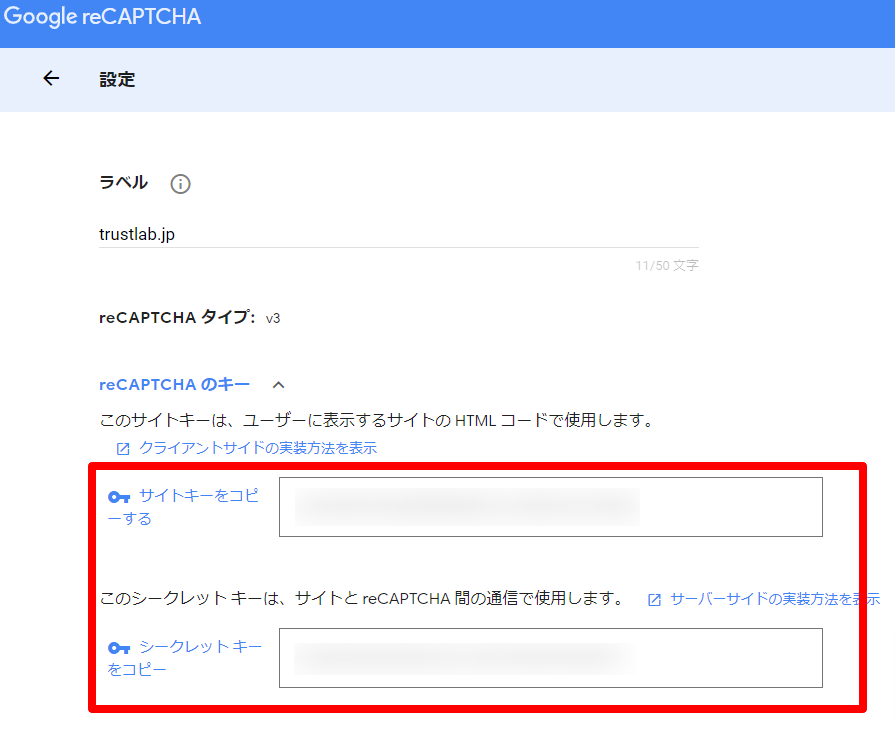
Task: Toggle the reCAPTCHA のキー section heading
Action: (x=174, y=385)
